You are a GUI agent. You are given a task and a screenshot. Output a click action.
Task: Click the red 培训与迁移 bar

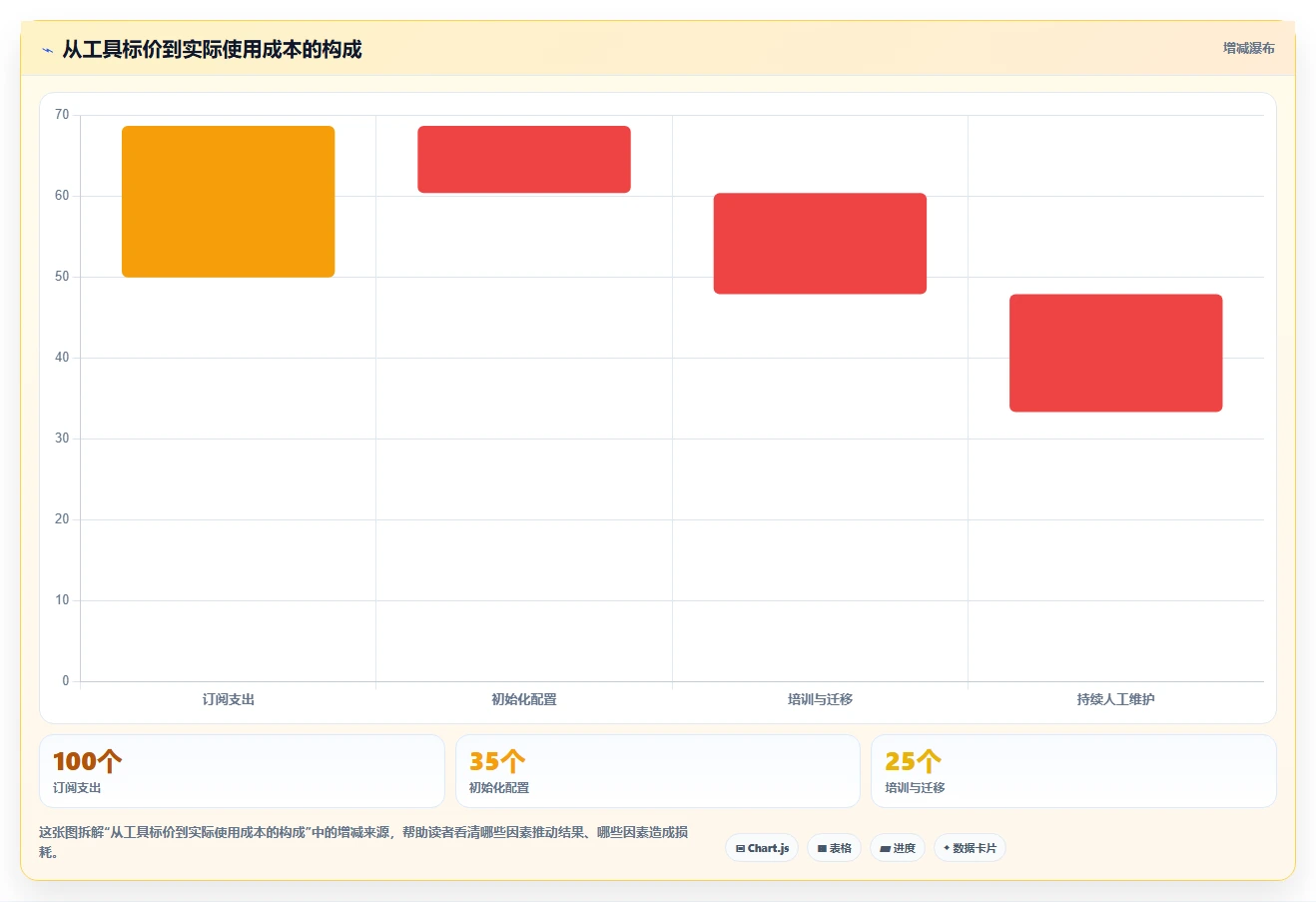click(820, 244)
